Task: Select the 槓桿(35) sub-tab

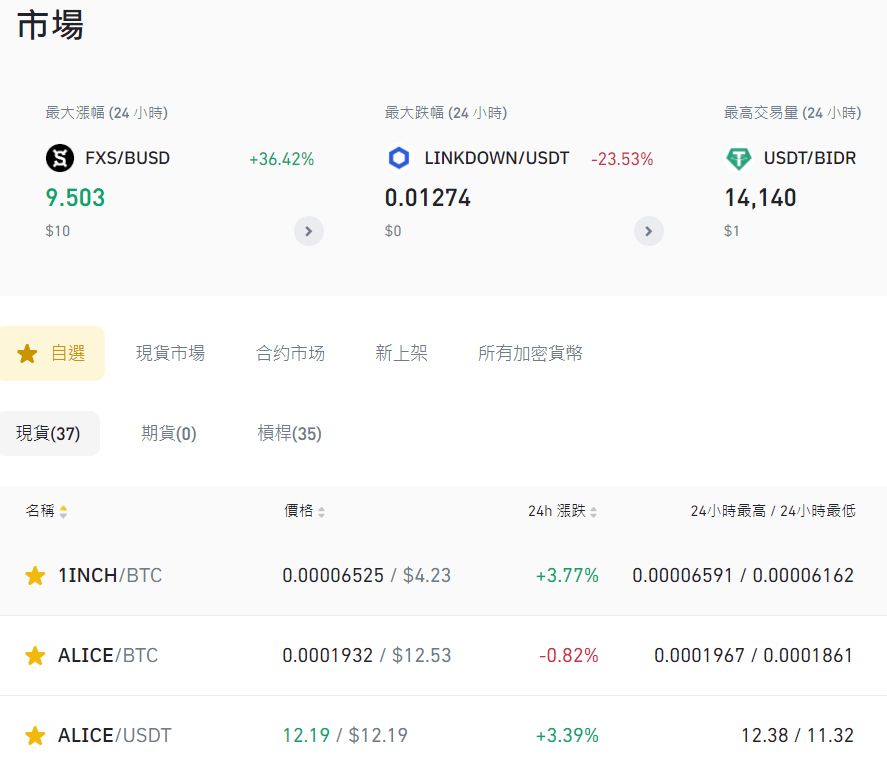Action: (289, 433)
